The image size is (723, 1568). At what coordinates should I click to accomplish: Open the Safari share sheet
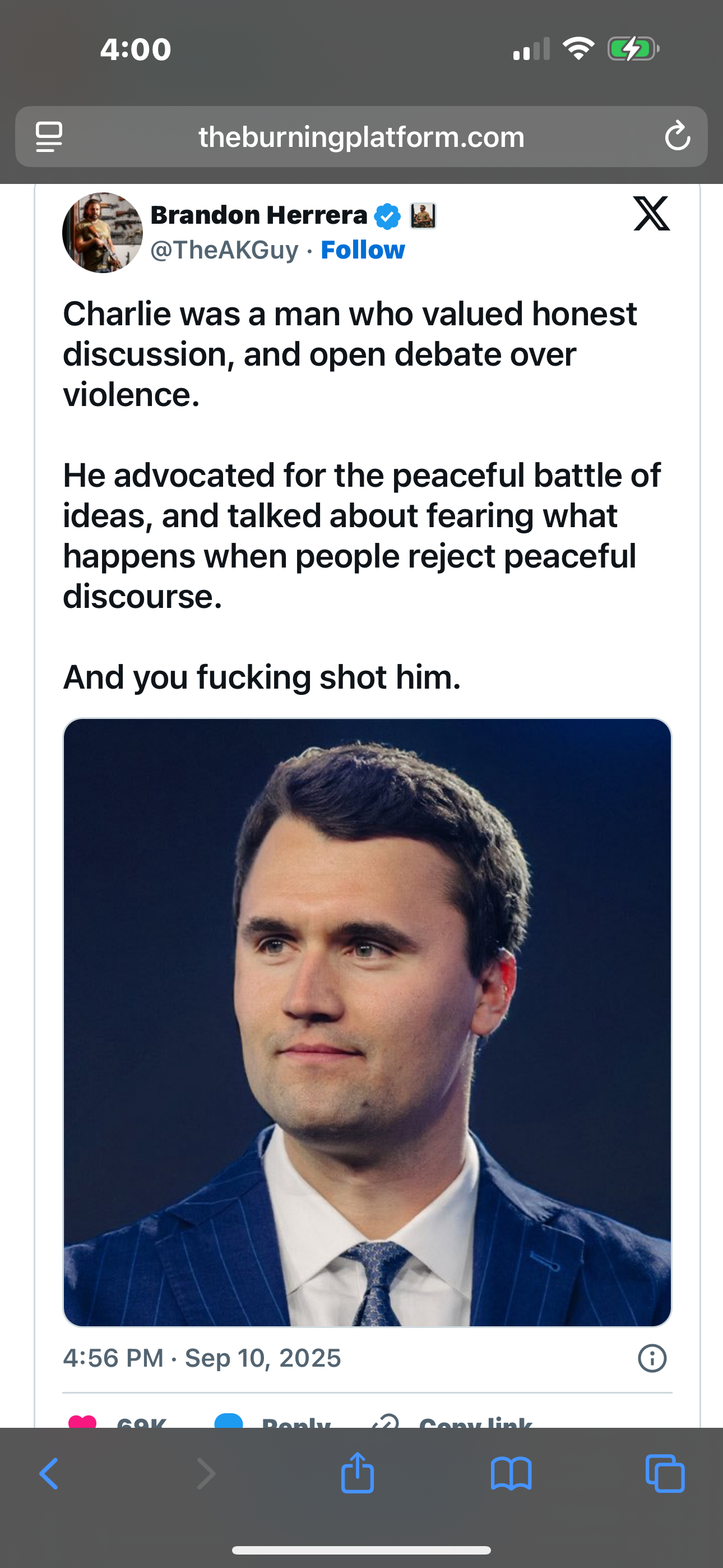357,1473
